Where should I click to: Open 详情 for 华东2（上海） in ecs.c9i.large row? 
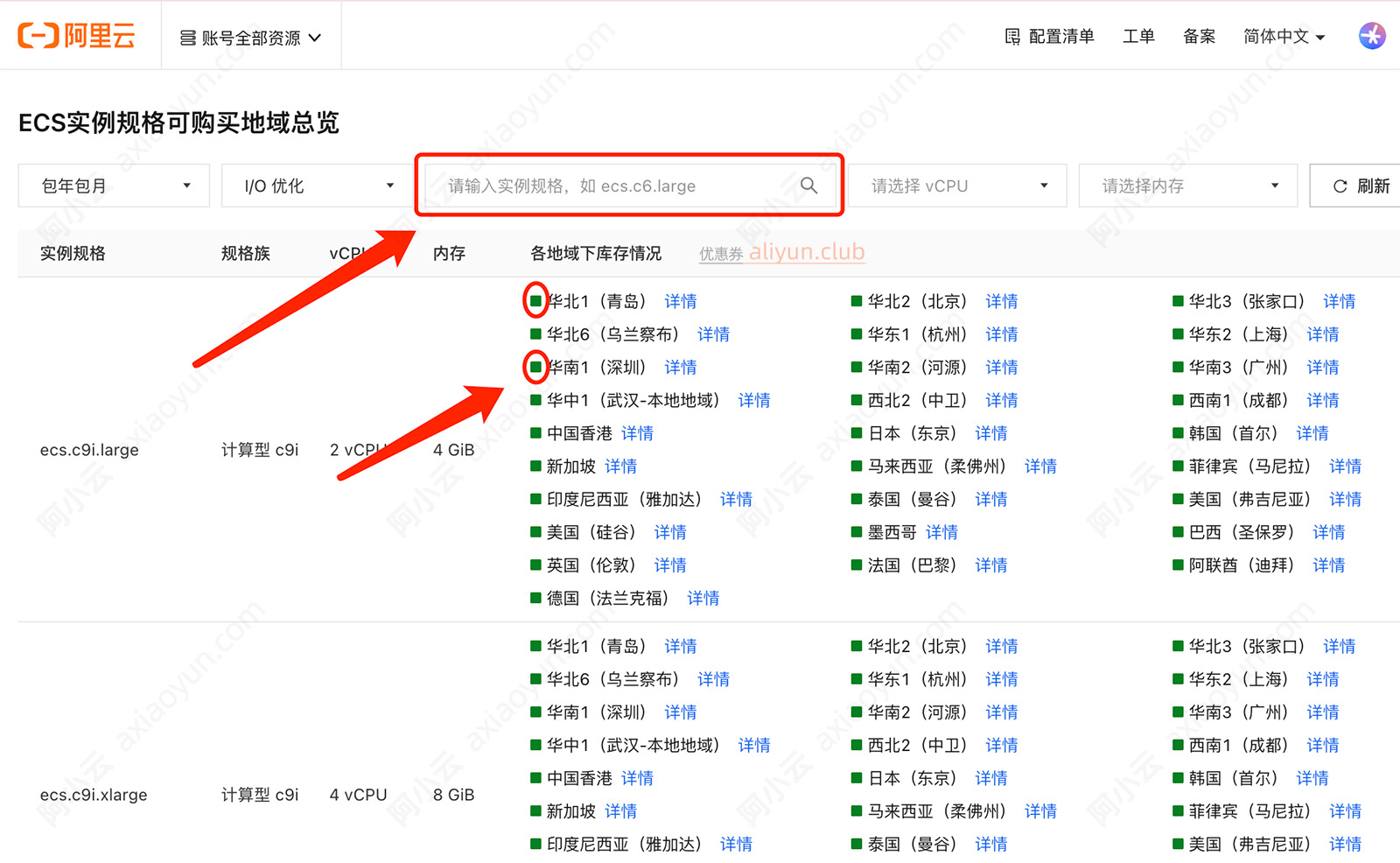(1323, 334)
